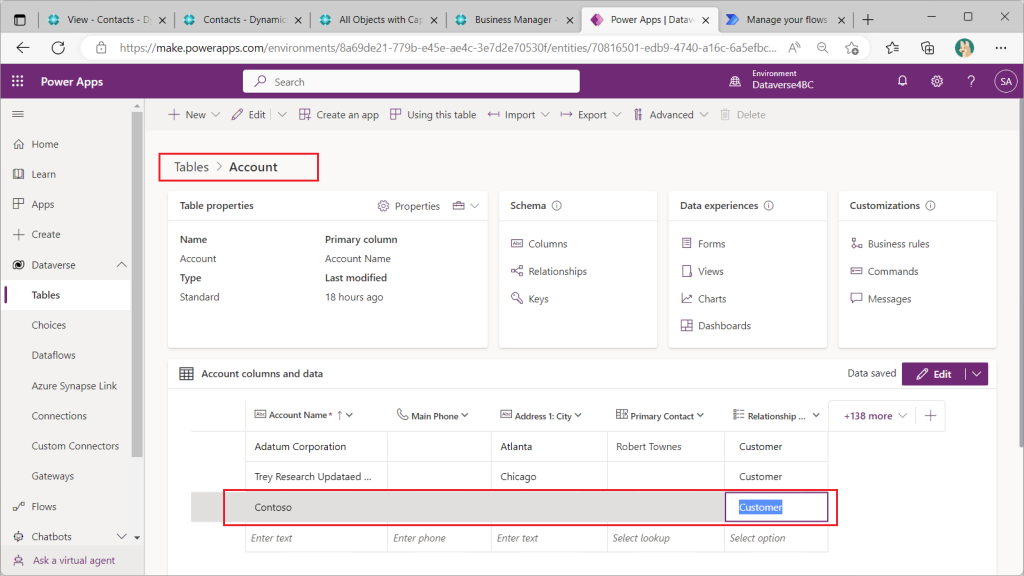
Task: Switch to the All Objects with Cap tab
Action: pyautogui.click(x=379, y=20)
